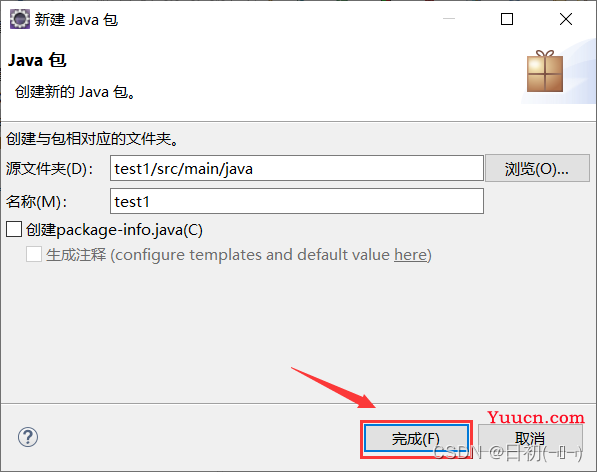
Task: Confirm with the 完成(F) button
Action: [x=416, y=439]
